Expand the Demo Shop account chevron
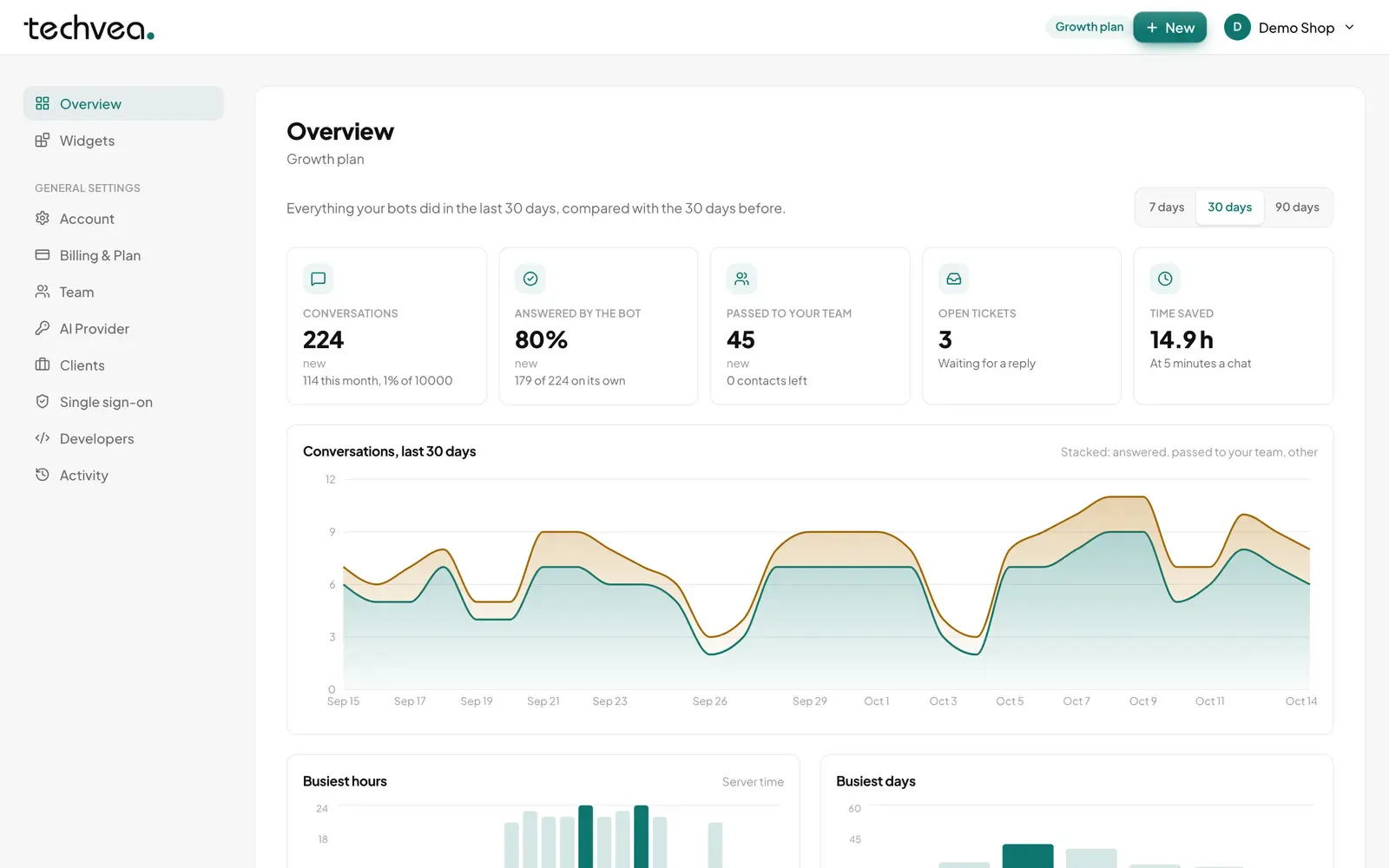Viewport: 1389px width, 868px height. point(1350,27)
